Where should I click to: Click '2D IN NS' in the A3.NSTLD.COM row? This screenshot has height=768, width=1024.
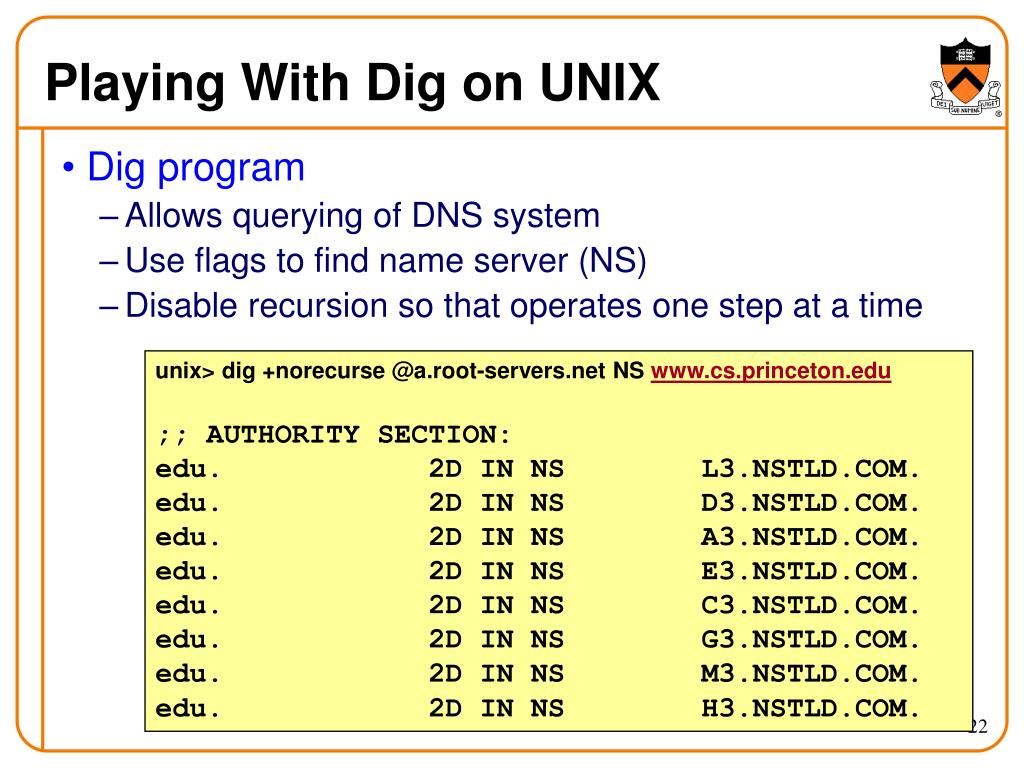(496, 537)
